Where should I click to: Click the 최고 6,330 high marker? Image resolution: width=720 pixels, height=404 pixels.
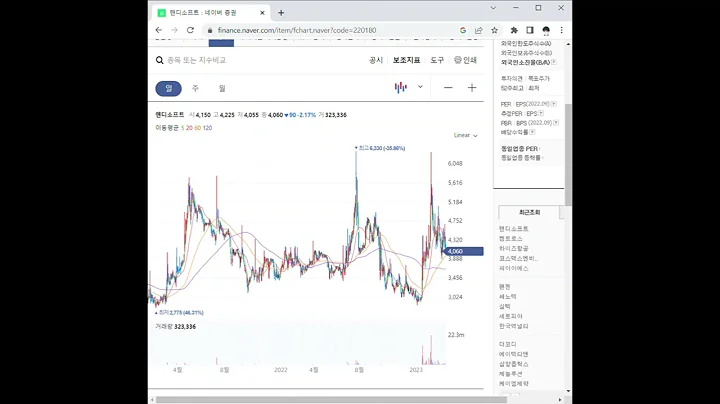380,148
